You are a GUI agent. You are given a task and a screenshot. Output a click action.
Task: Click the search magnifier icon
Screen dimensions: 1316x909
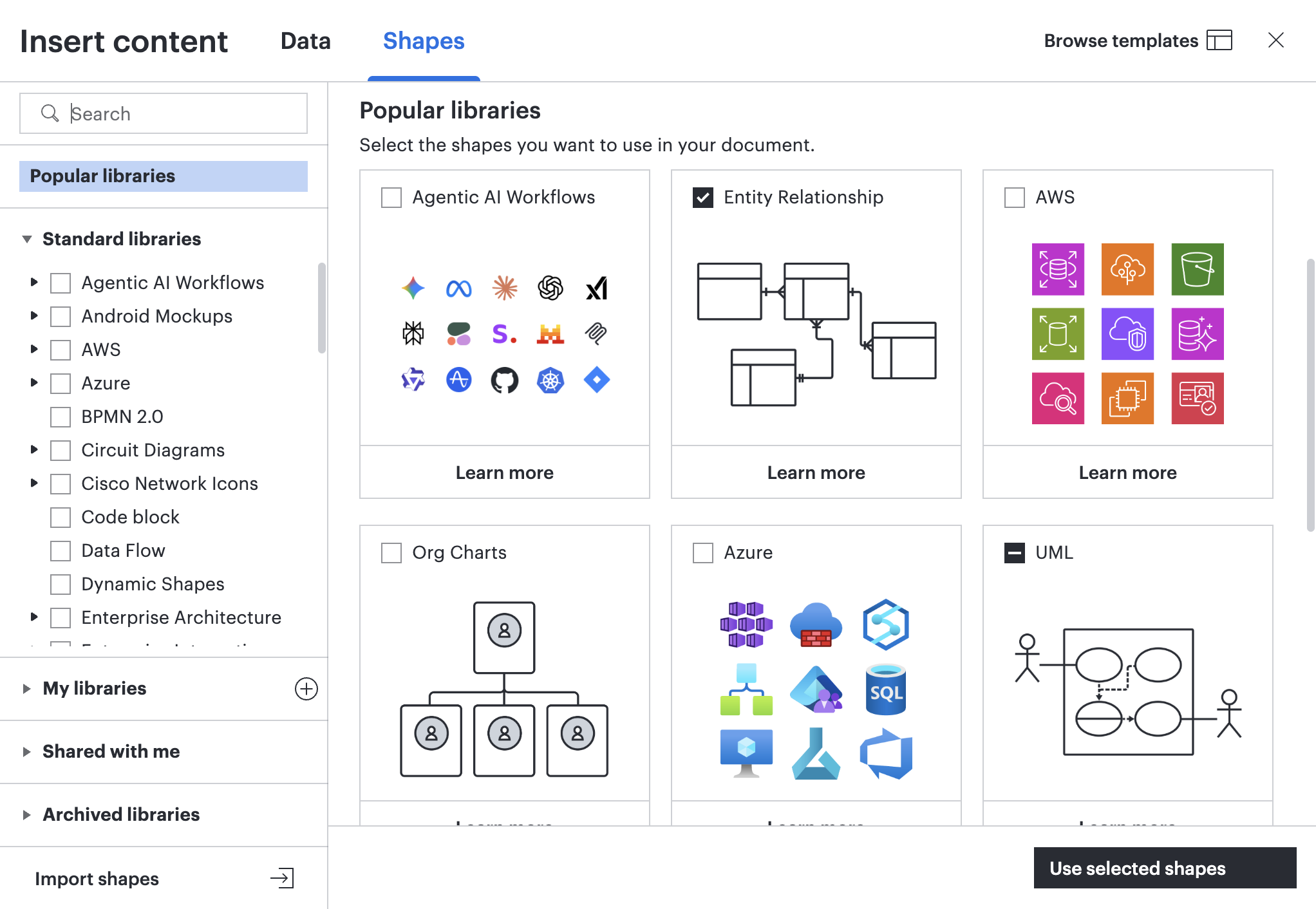tap(50, 113)
